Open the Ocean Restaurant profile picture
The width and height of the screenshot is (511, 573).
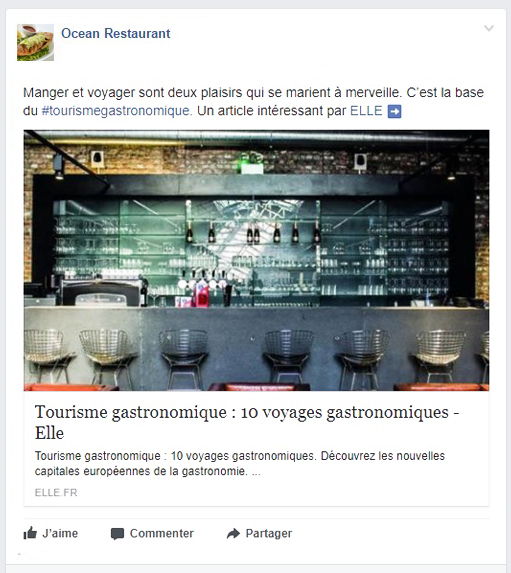coord(35,42)
